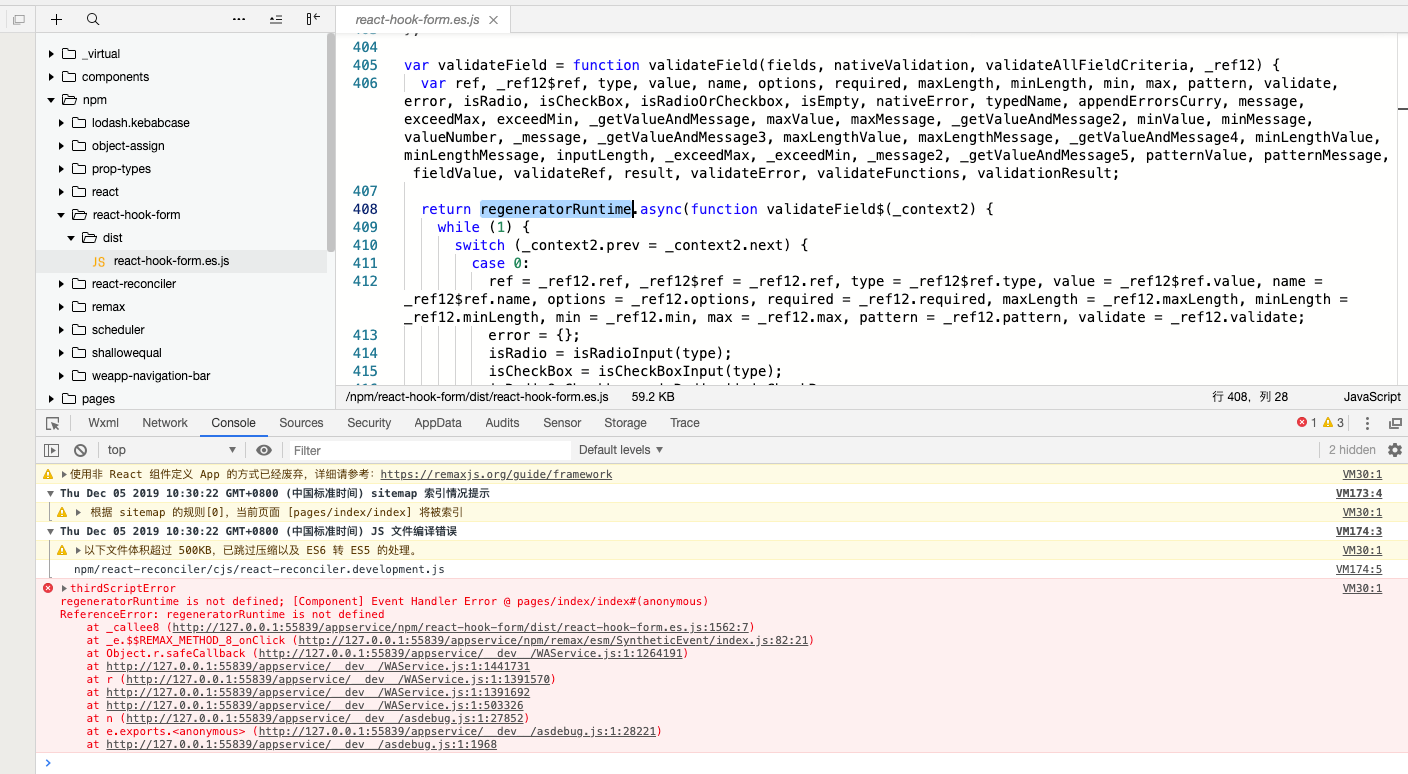Click the more options ellipsis icon above the file tree
Viewport: 1408px width, 774px height.
pyautogui.click(x=237, y=19)
